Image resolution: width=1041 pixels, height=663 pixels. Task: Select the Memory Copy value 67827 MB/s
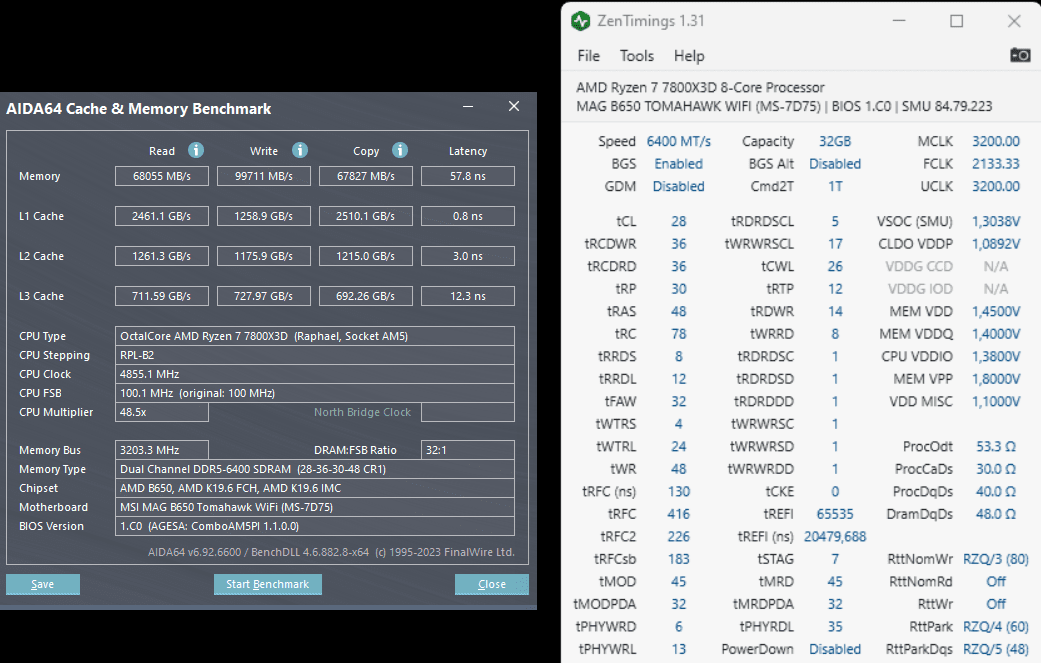pyautogui.click(x=366, y=176)
